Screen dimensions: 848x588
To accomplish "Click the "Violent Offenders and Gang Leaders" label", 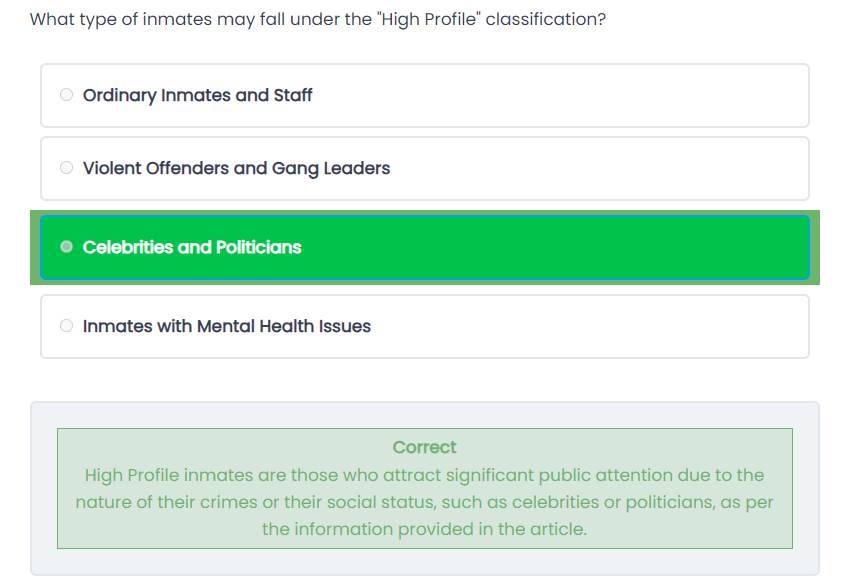I will click(236, 168).
